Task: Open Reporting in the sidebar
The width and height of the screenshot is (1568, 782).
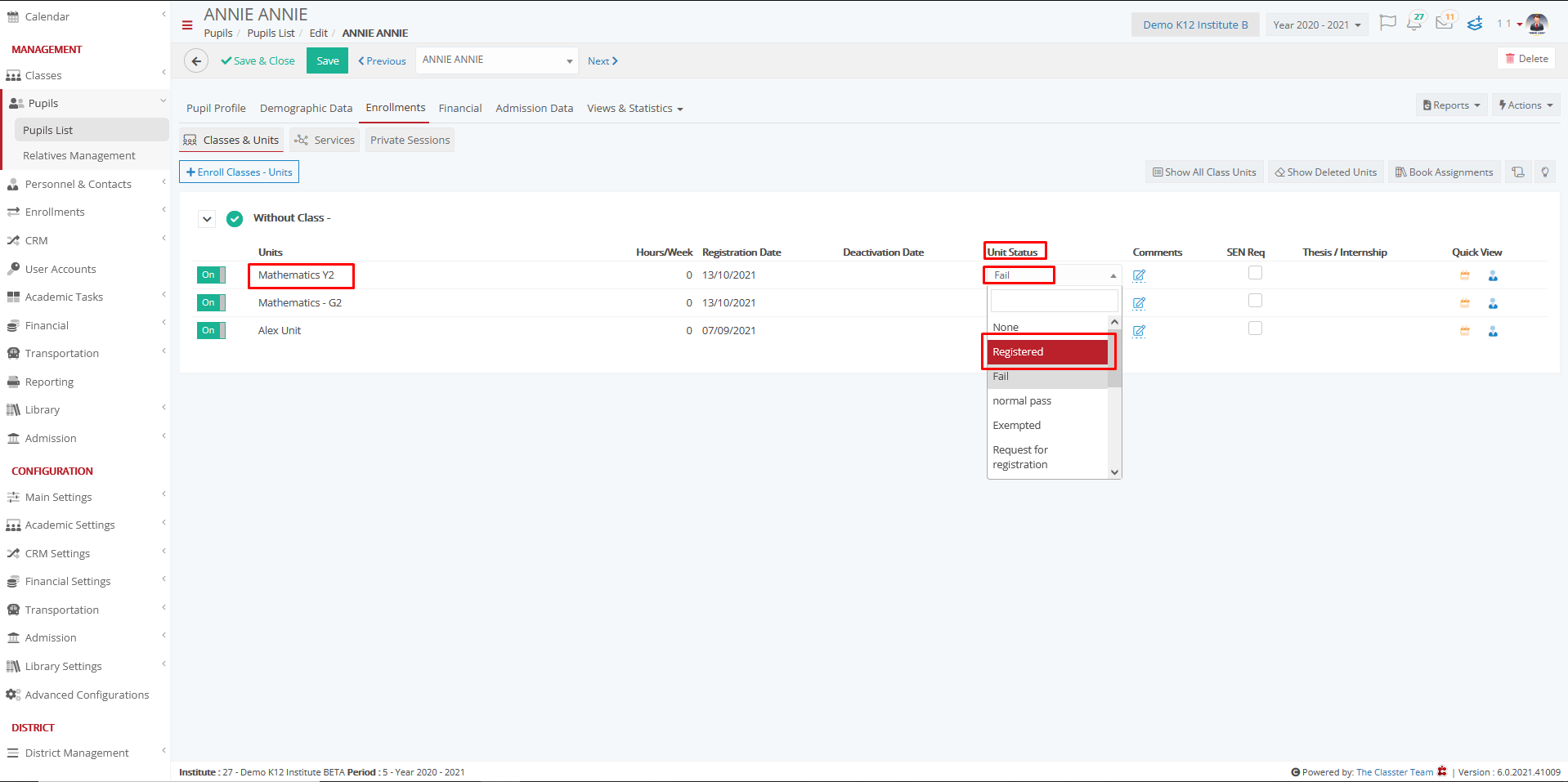Action: [x=49, y=382]
